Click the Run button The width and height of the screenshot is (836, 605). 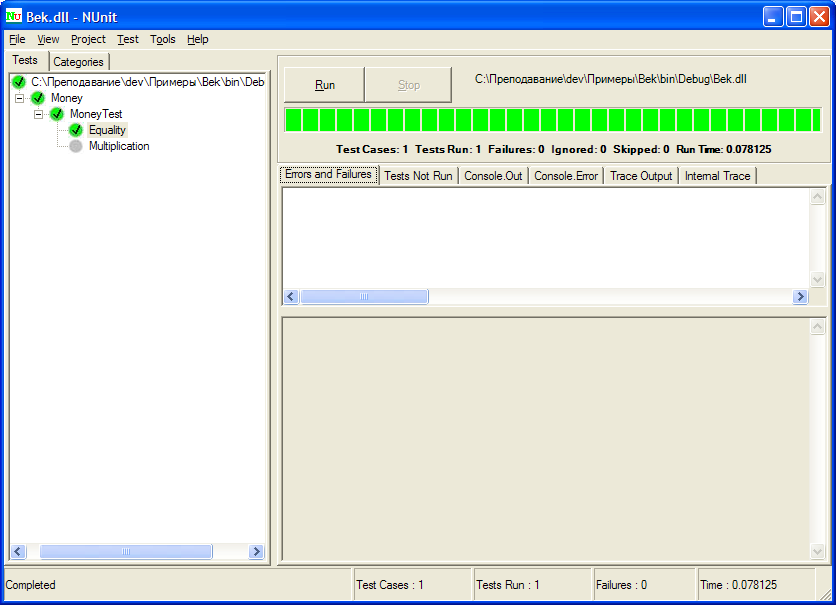click(x=325, y=85)
